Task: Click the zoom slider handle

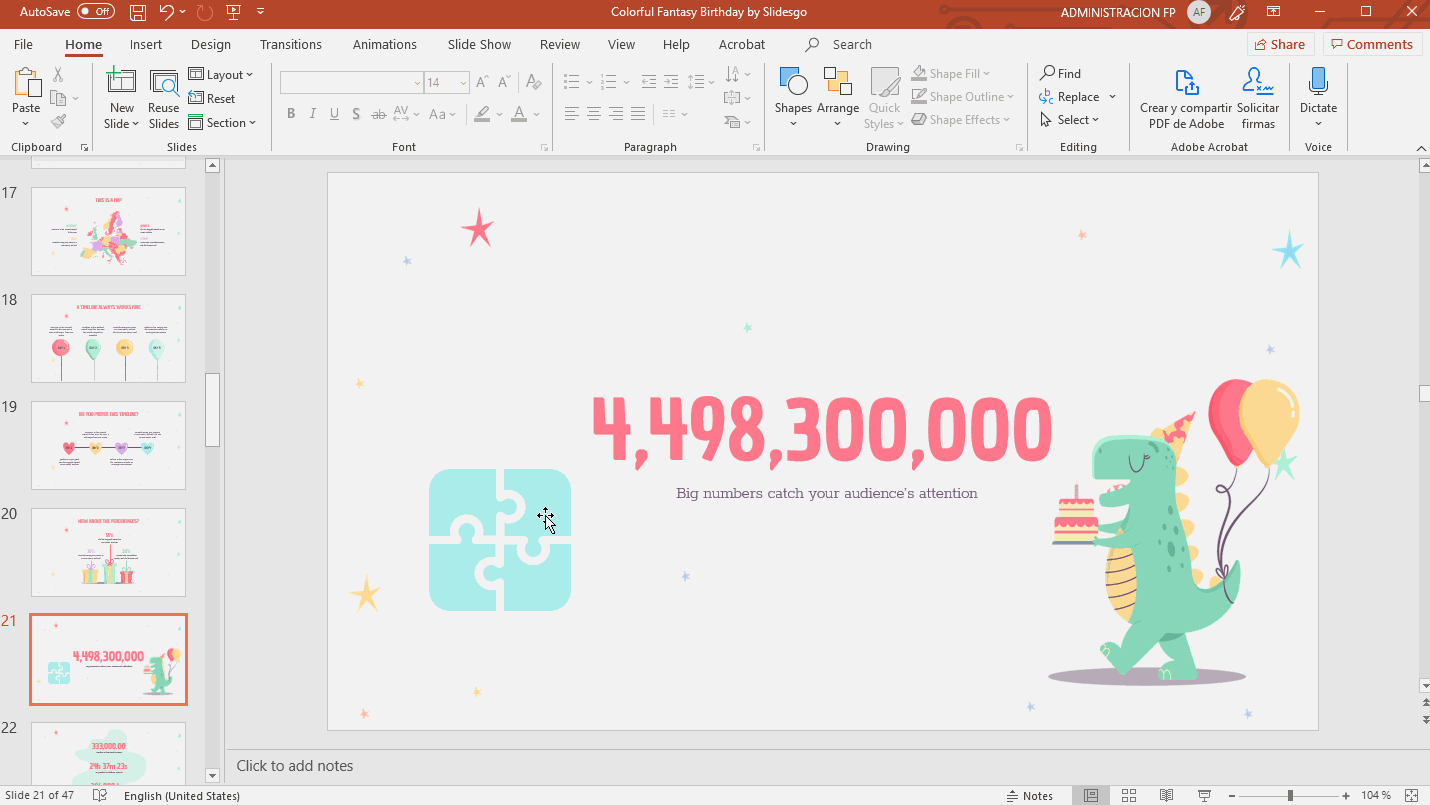Action: (1290, 795)
